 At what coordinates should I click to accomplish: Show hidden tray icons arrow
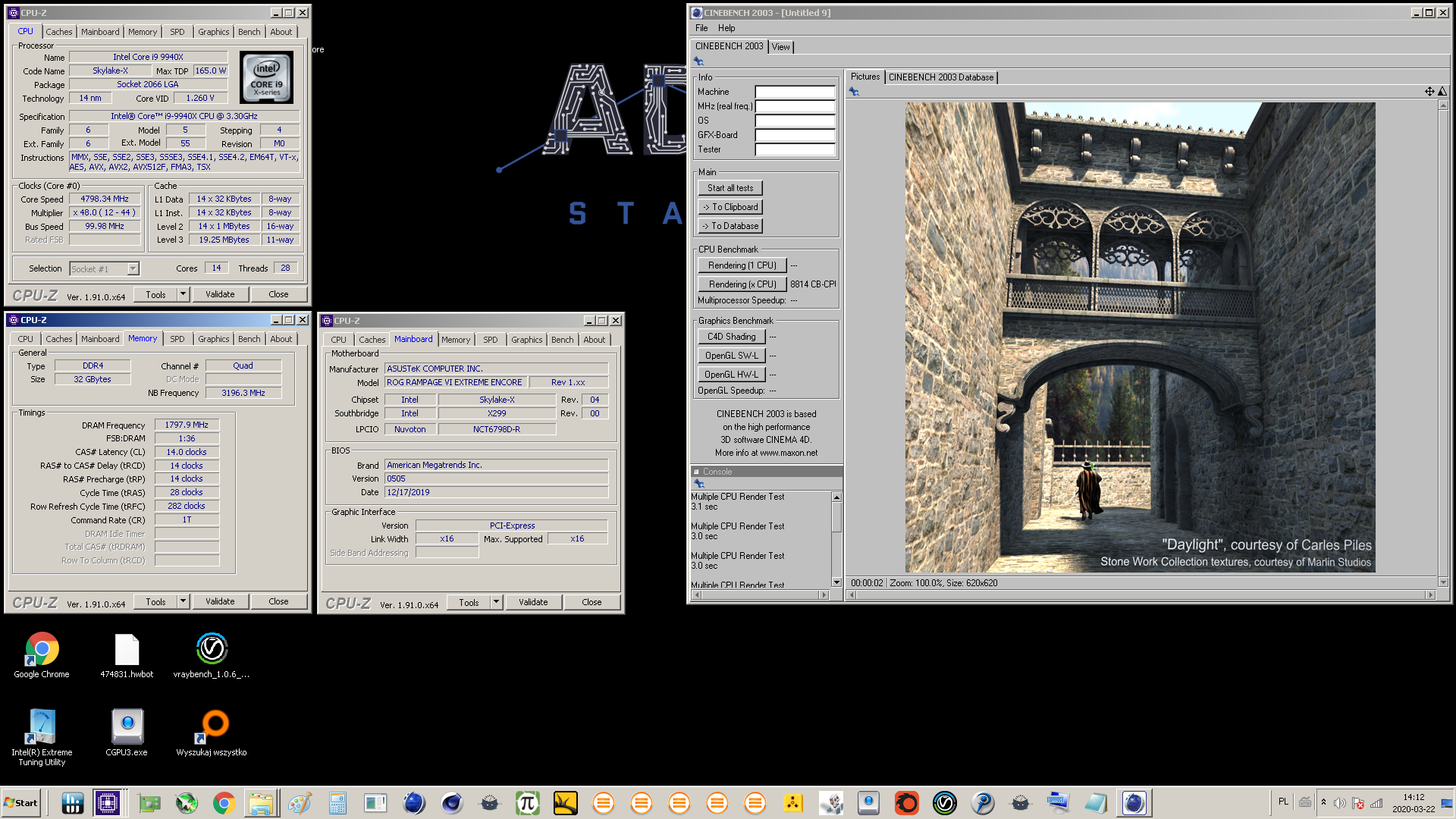[x=1323, y=802]
